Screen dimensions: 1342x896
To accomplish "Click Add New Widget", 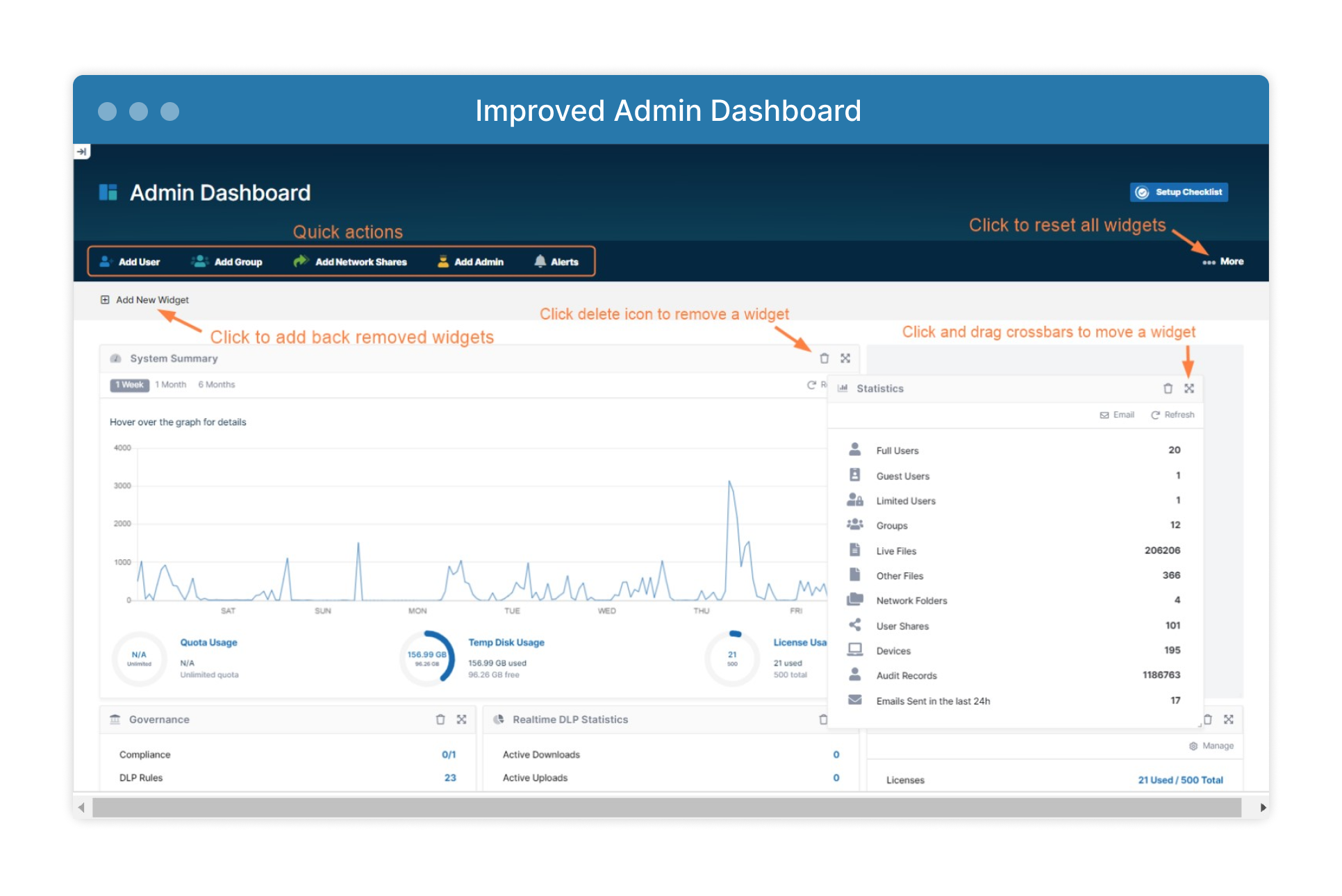I will tap(144, 300).
